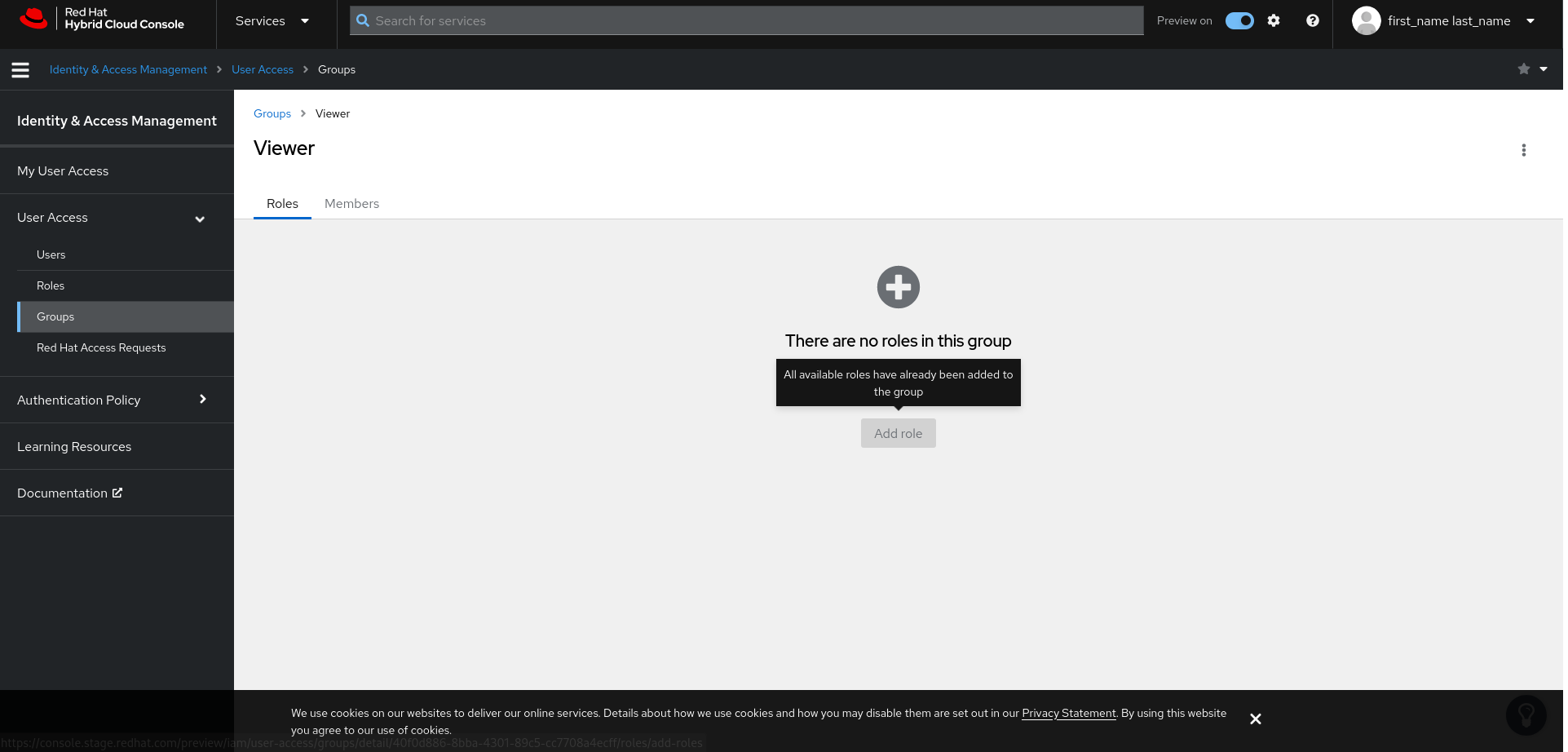
Task: Click the plus circle empty state icon
Action: [x=899, y=287]
